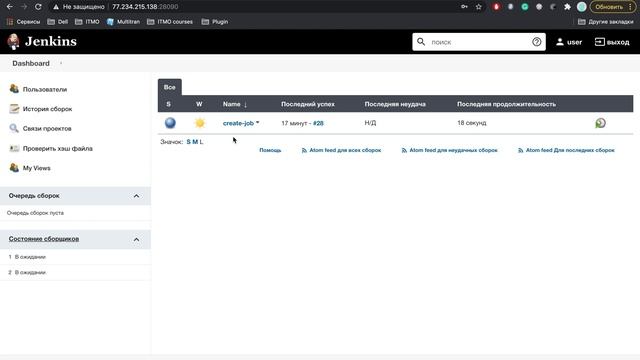Image resolution: width=640 pixels, height=360 pixels.
Task: Open the user profile link
Action: point(574,42)
